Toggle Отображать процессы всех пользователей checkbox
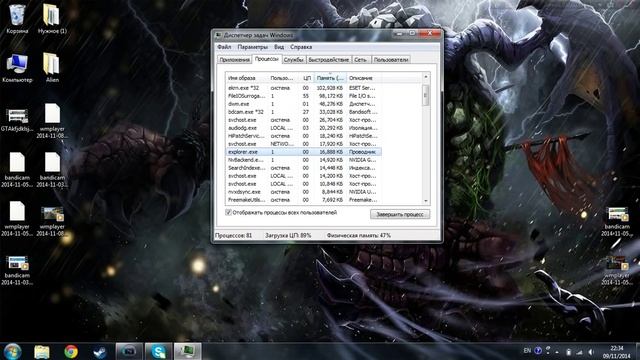This screenshot has height=360, width=640. (229, 213)
